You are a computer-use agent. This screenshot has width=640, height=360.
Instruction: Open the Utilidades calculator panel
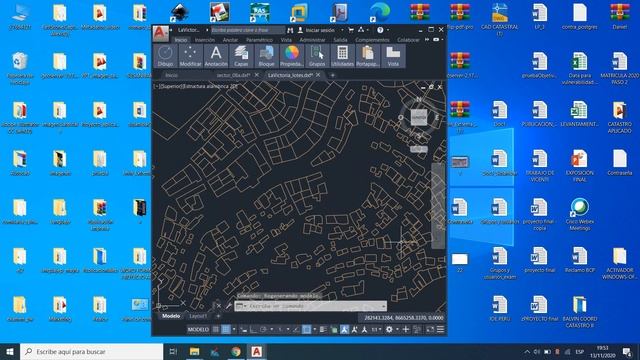(x=342, y=56)
